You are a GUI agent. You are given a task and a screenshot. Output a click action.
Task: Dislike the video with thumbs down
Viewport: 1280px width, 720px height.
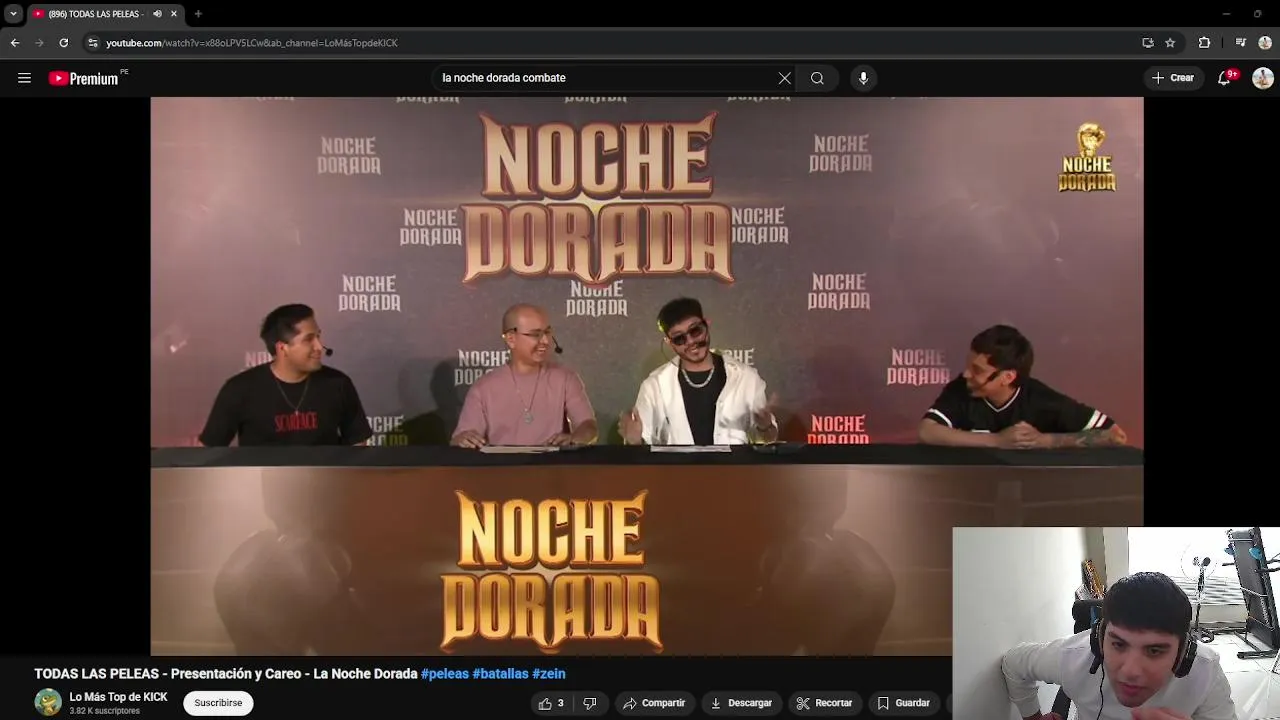(590, 703)
